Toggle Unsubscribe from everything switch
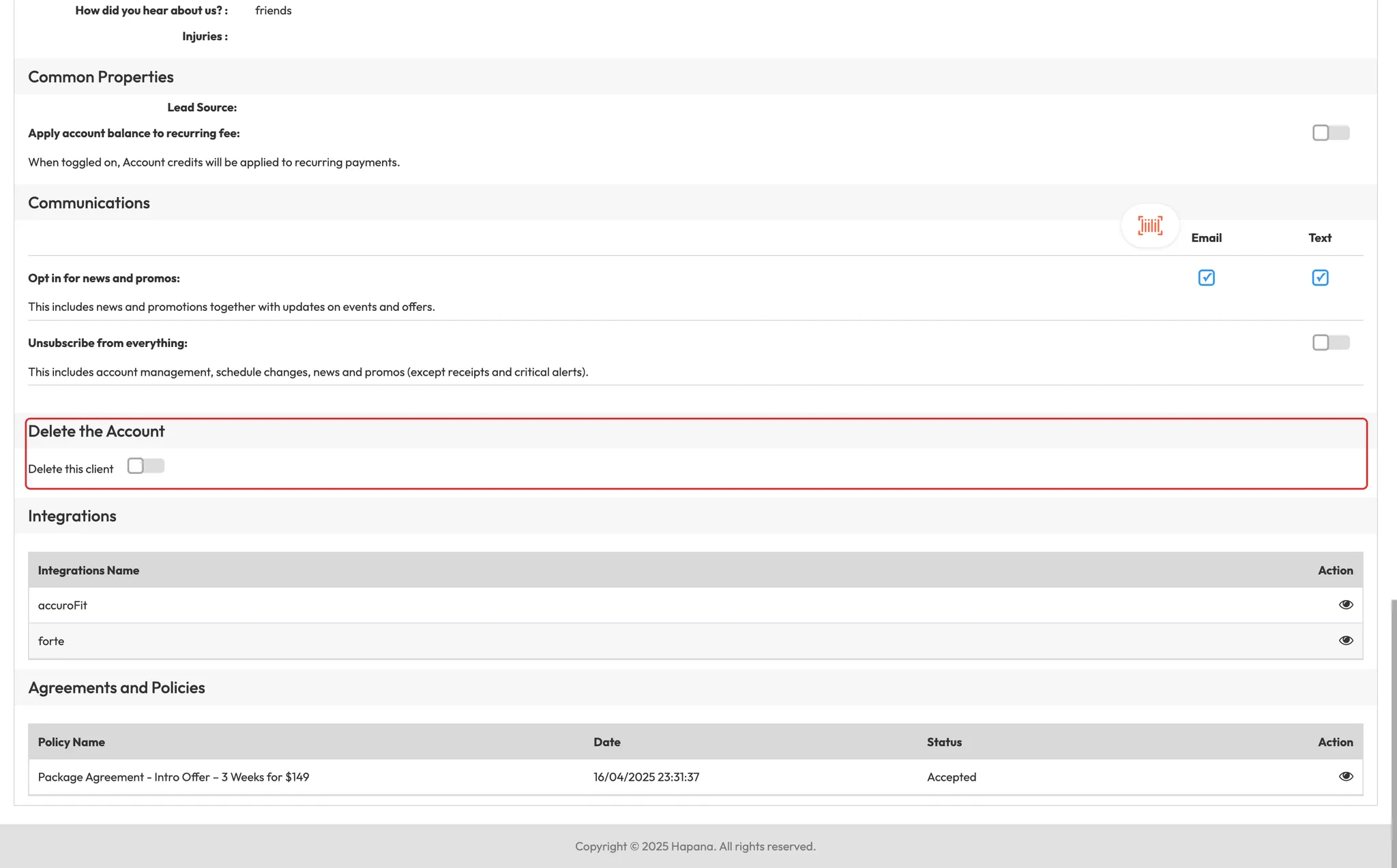 pyautogui.click(x=1330, y=342)
